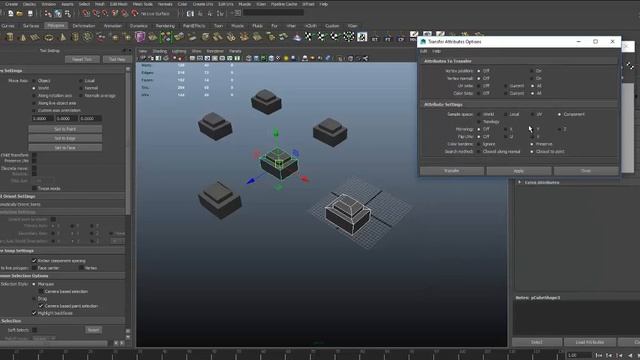Click the first checkered UV mapping shelf icon

pos(308,37)
